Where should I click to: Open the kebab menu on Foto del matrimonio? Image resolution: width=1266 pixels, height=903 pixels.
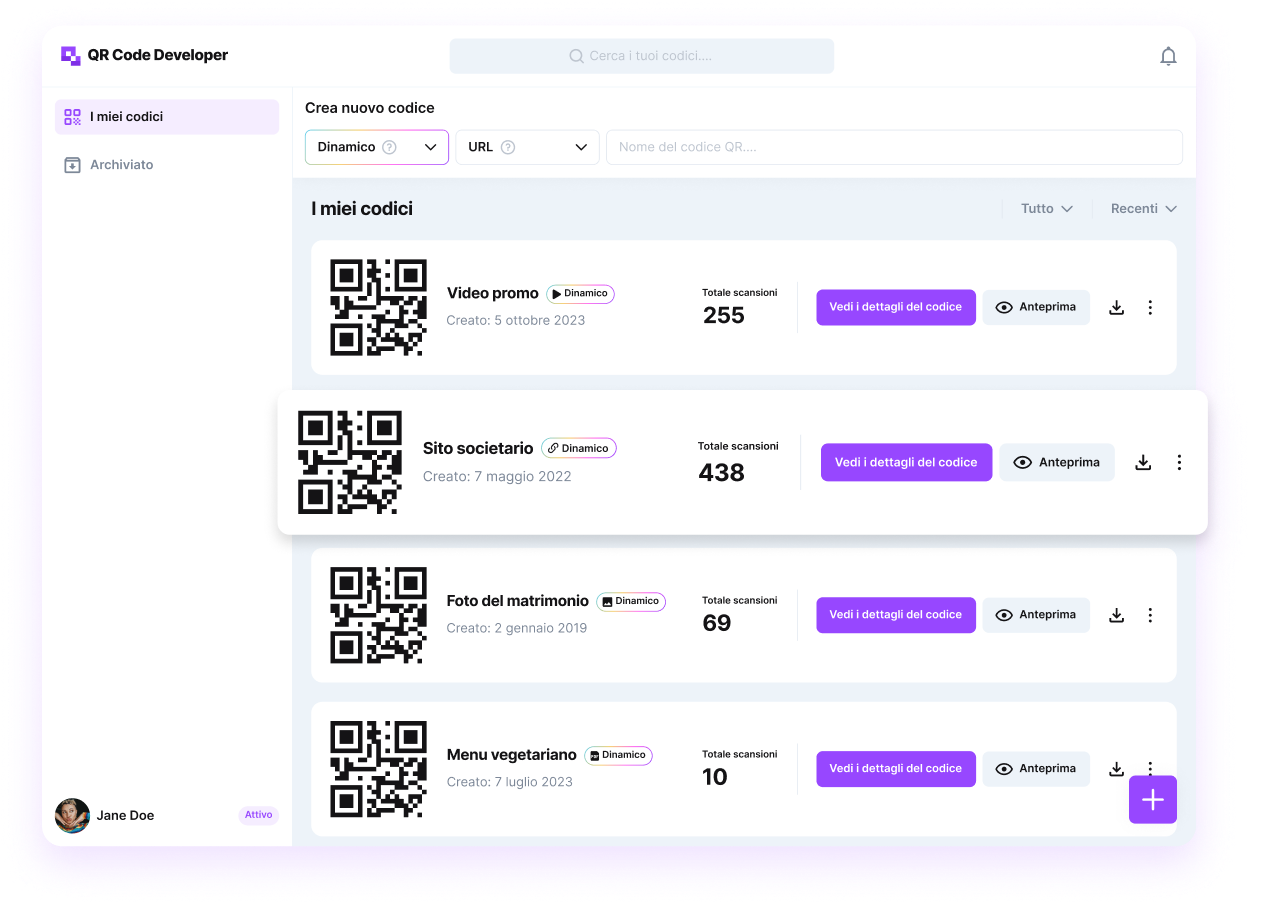[x=1150, y=615]
